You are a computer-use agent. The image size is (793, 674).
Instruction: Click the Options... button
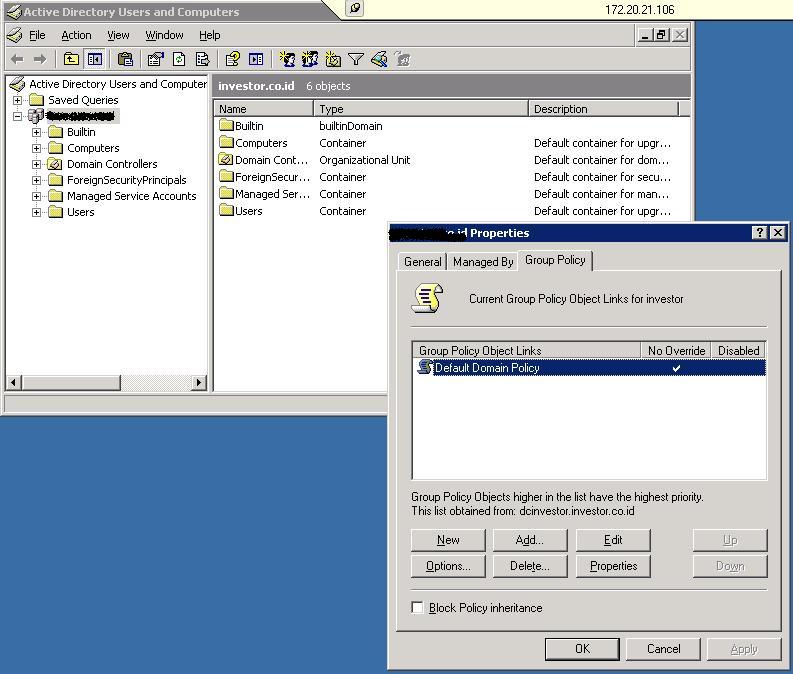click(x=448, y=566)
